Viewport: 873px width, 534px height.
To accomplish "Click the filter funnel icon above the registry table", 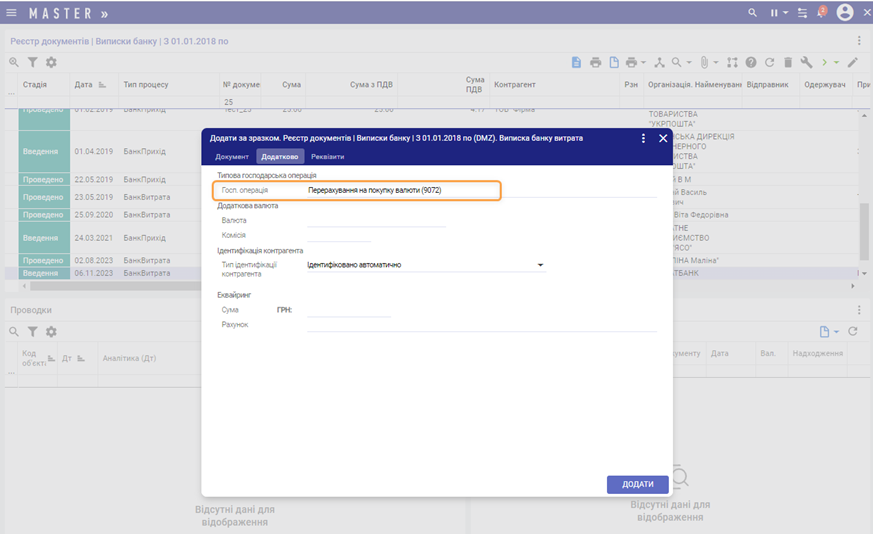I will point(32,62).
